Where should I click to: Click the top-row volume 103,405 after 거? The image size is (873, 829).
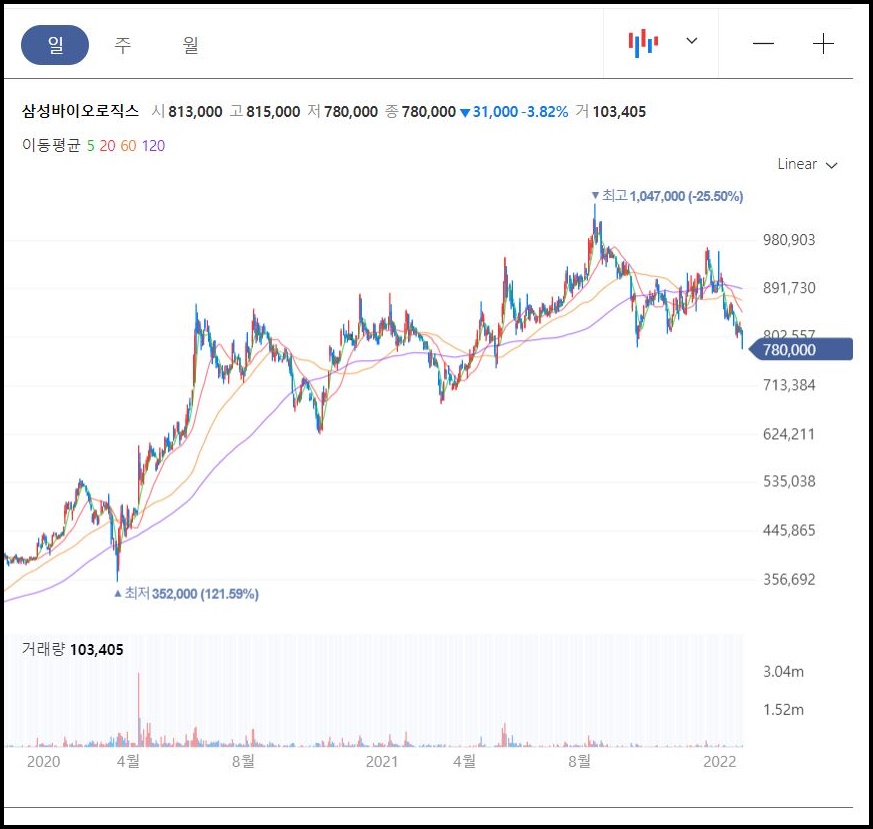coord(619,112)
